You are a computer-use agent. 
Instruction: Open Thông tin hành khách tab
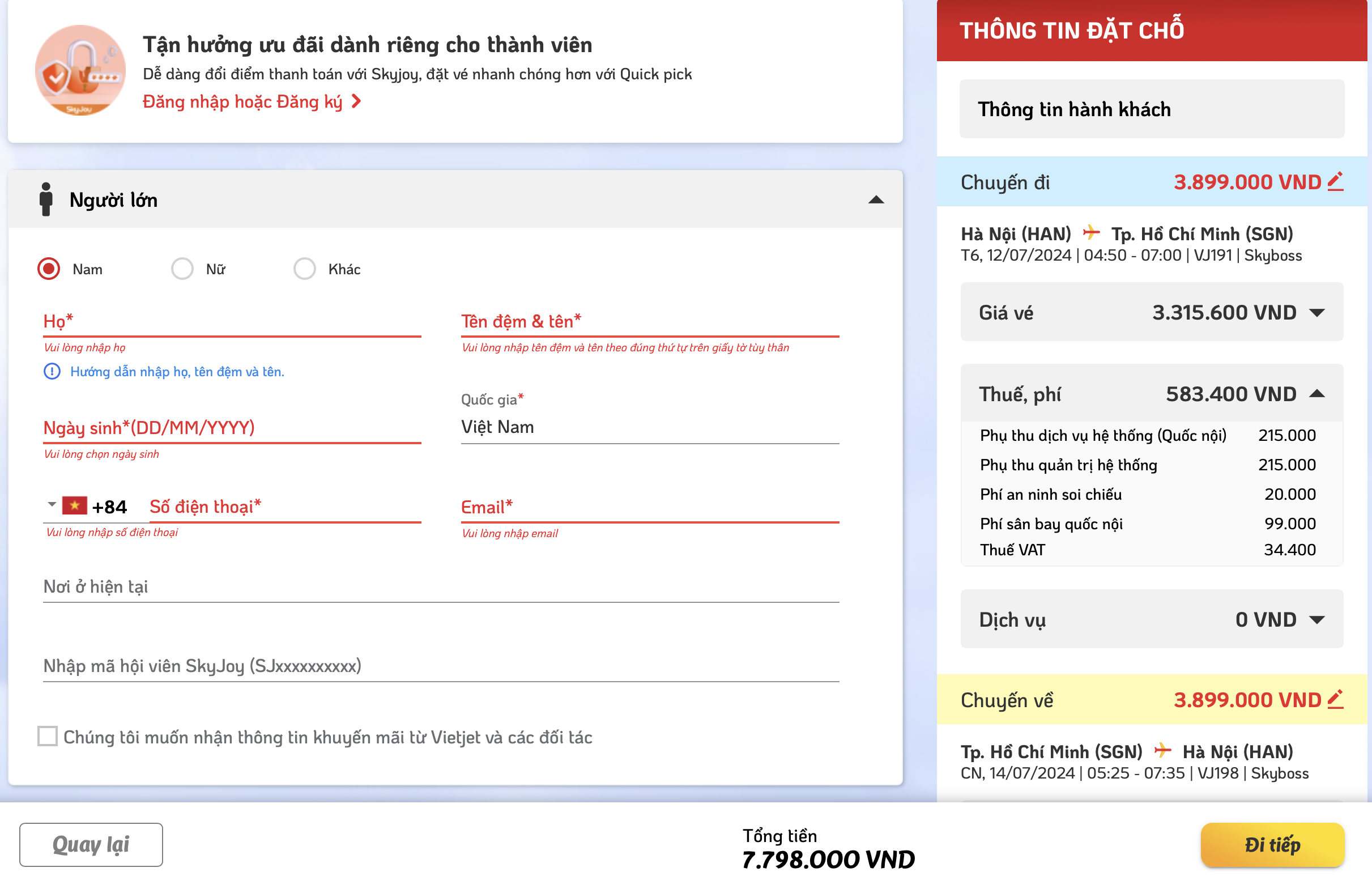click(1152, 109)
